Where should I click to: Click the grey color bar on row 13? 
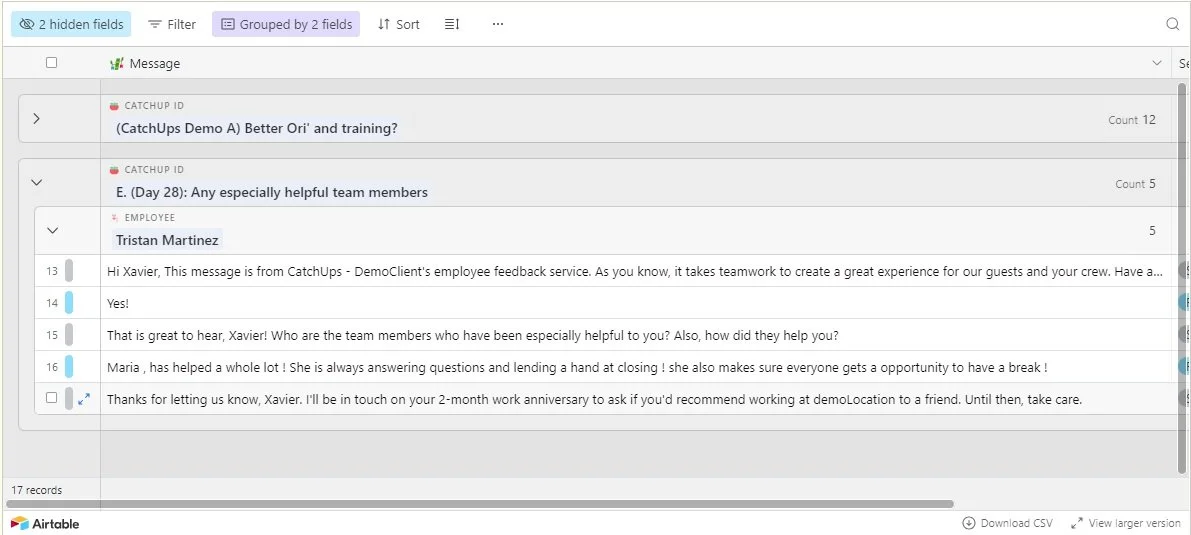click(69, 271)
